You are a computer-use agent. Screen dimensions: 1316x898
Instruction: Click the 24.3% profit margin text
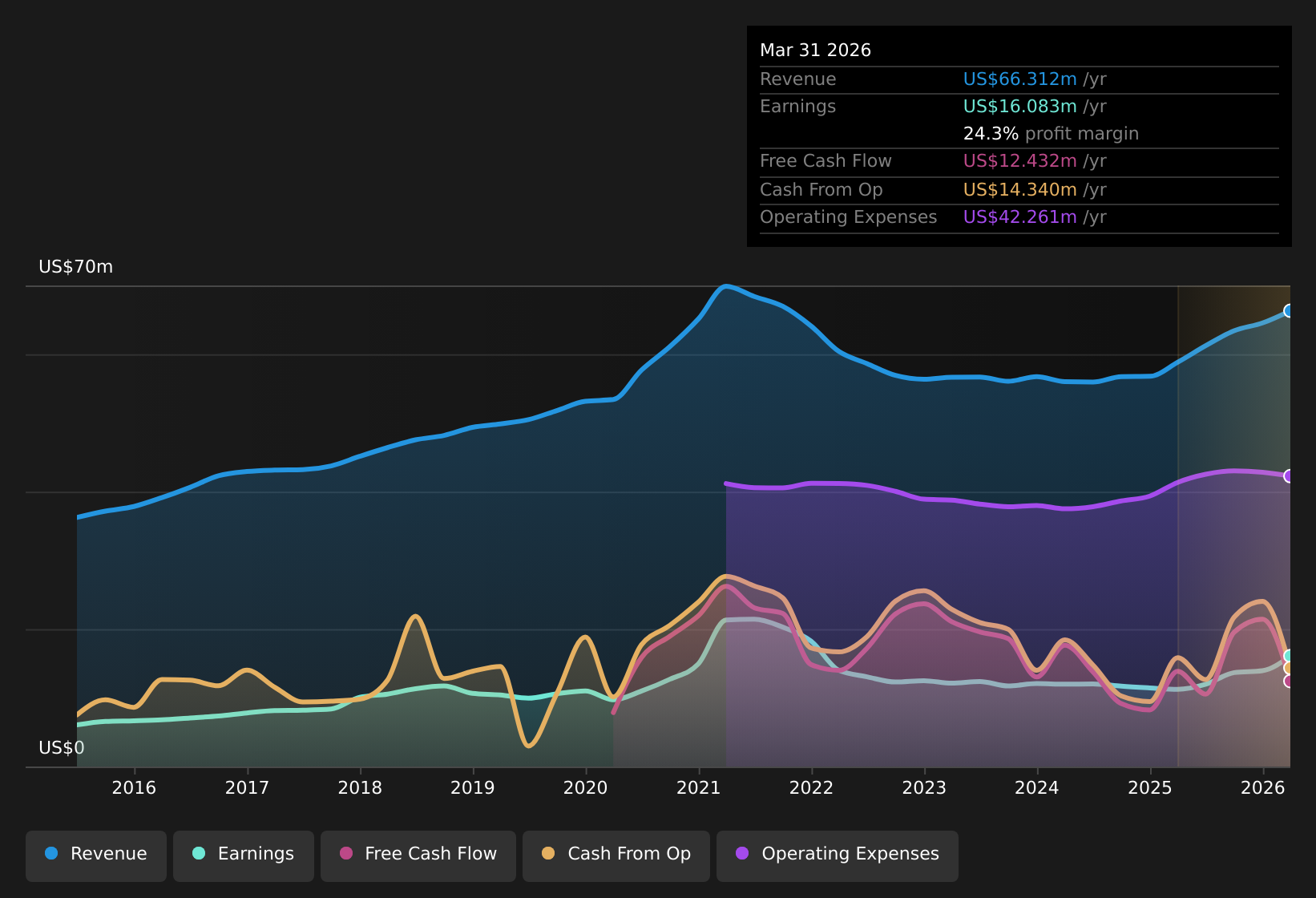tap(1051, 134)
